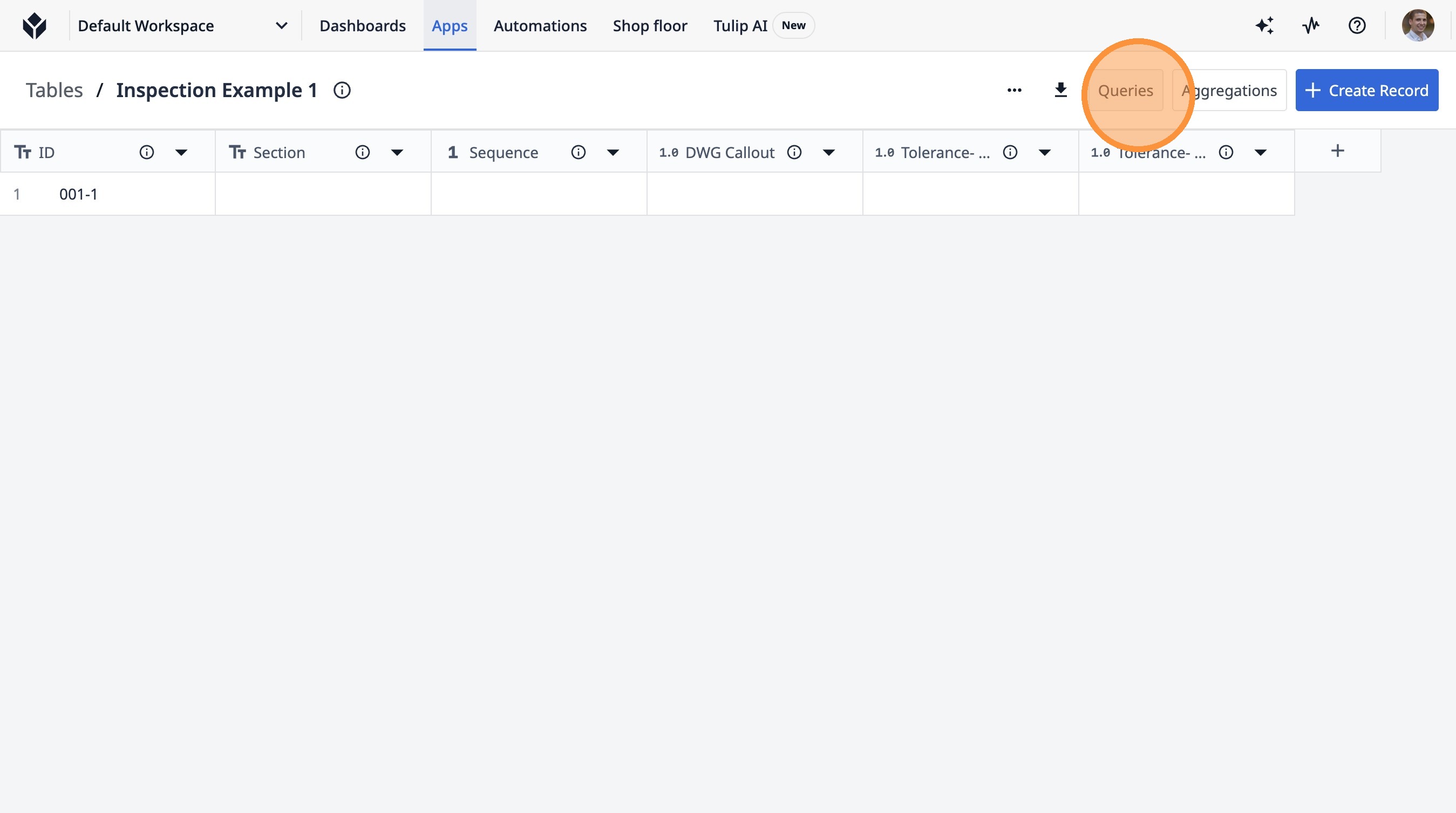The image size is (1456, 813).
Task: Click the Tulip logo home icon
Action: pyautogui.click(x=34, y=25)
